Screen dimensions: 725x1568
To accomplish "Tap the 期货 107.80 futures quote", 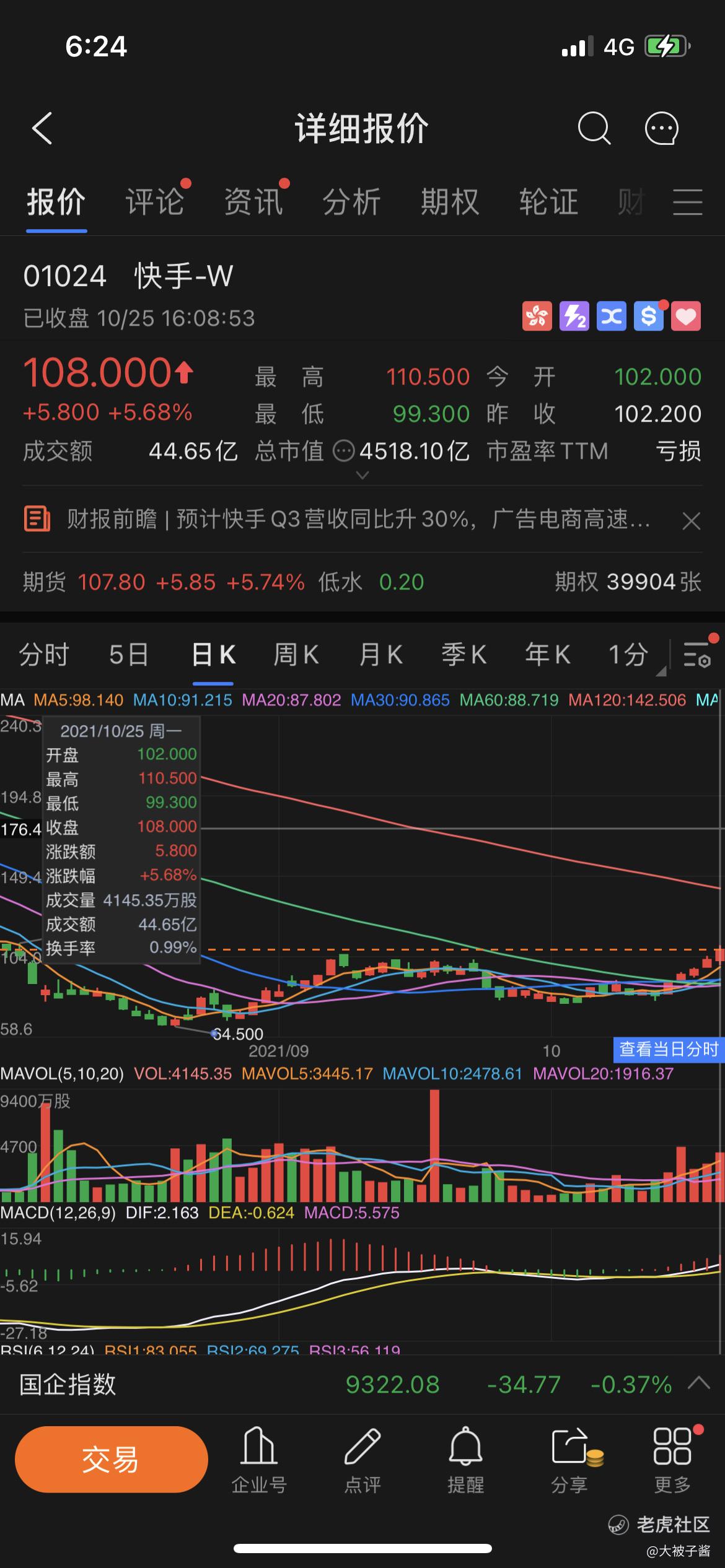I will (x=164, y=582).
